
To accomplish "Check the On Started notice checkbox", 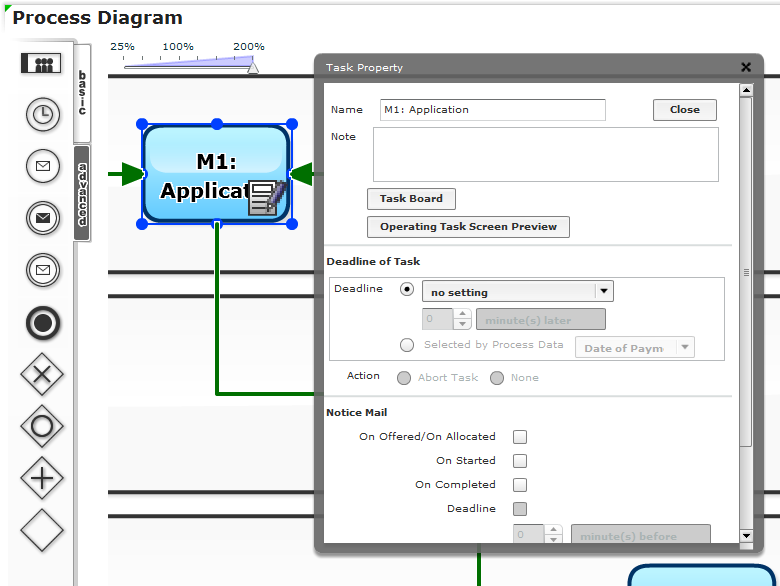I will (x=520, y=461).
